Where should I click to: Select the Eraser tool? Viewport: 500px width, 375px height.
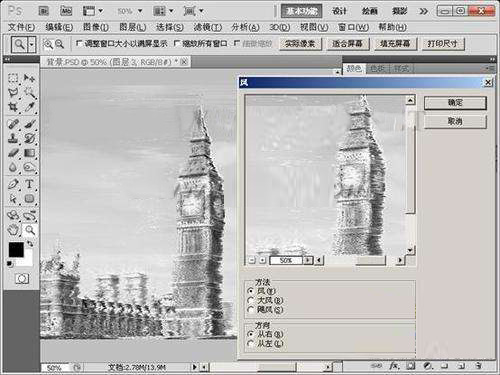(x=13, y=153)
